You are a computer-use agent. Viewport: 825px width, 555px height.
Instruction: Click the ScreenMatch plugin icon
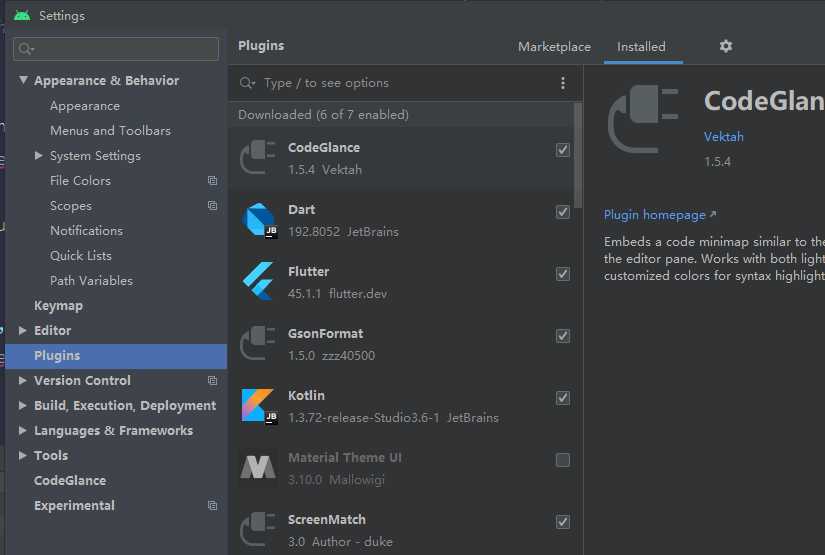pyautogui.click(x=257, y=530)
